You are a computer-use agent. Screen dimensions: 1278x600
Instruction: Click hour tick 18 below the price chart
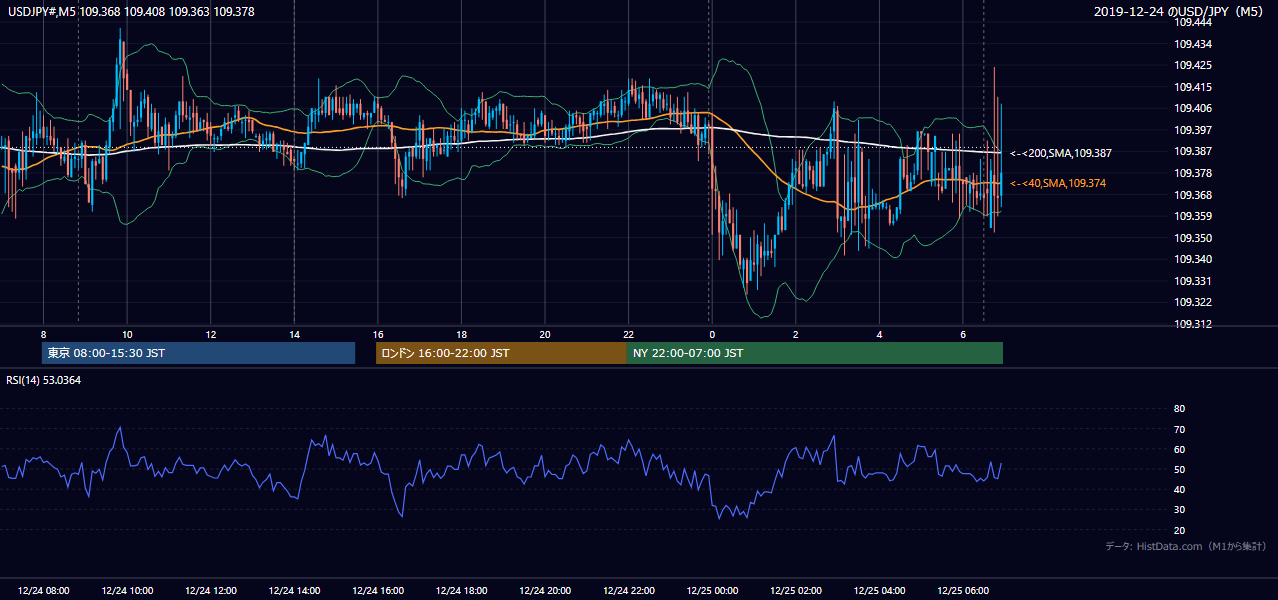(x=461, y=334)
